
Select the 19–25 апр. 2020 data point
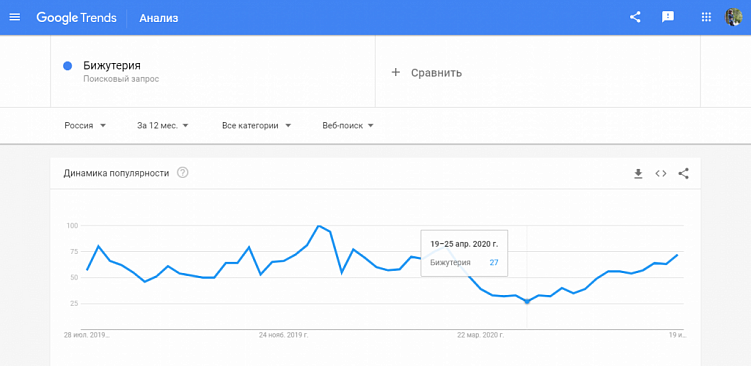527,301
